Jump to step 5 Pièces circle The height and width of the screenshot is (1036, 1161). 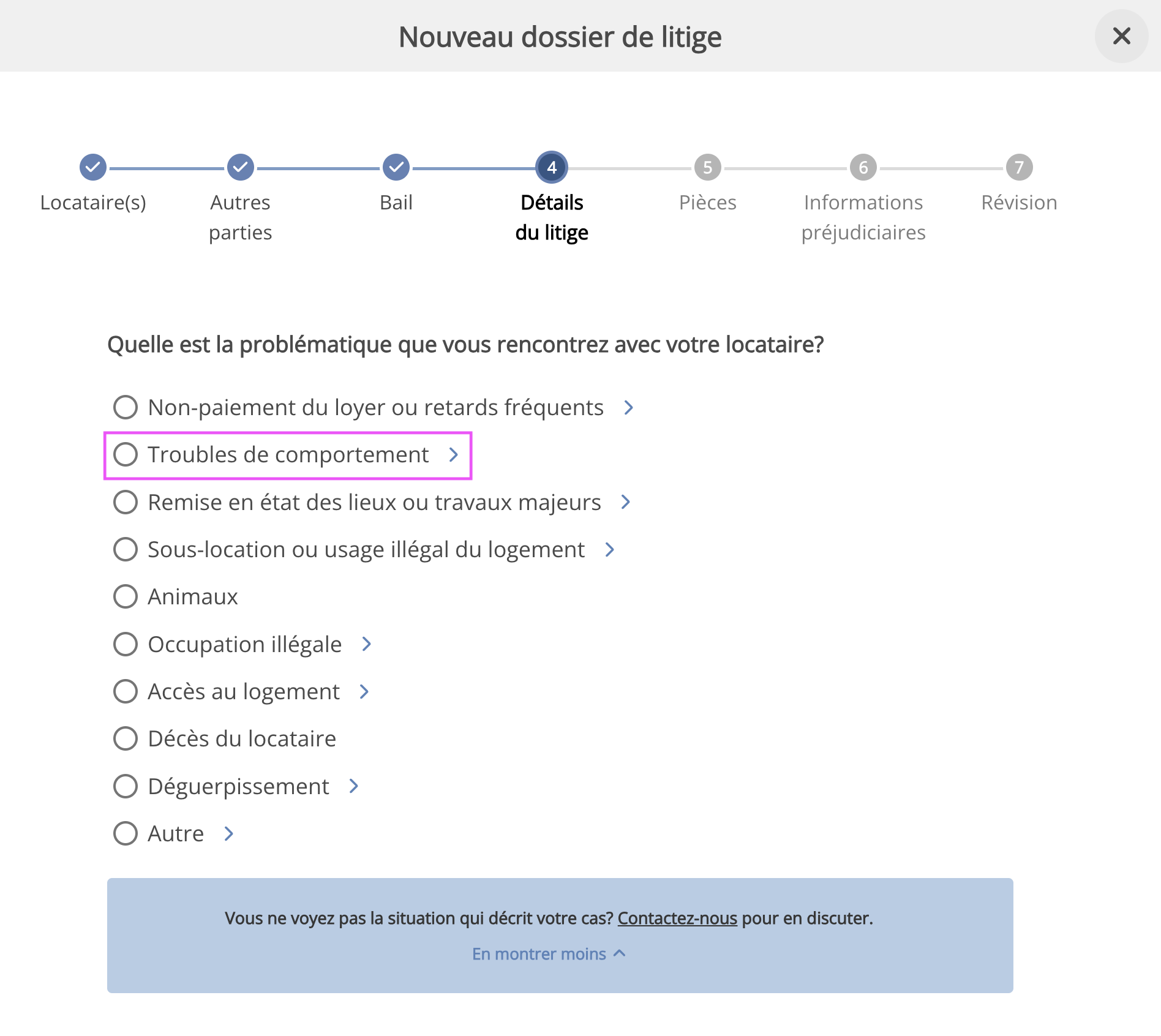point(708,167)
